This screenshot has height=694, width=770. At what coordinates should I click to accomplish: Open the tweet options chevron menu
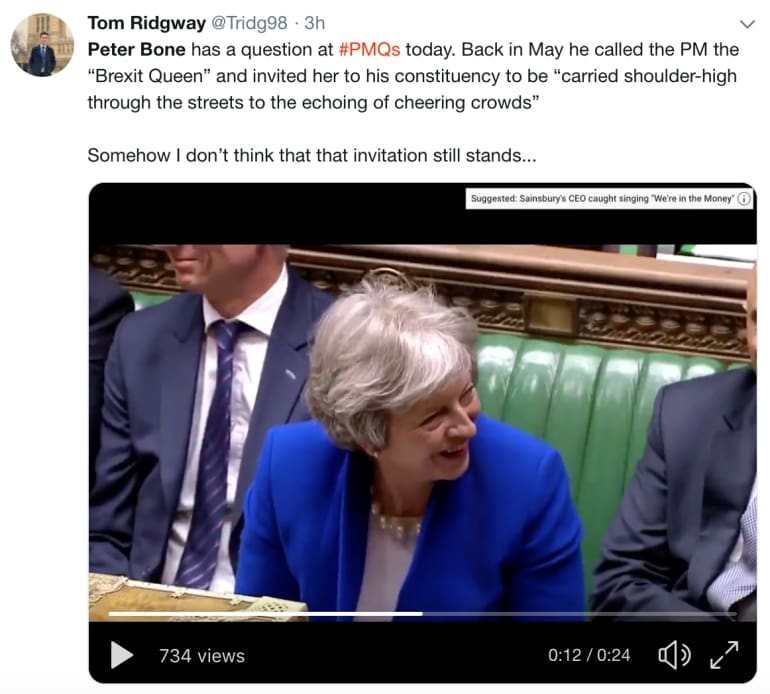click(x=746, y=24)
